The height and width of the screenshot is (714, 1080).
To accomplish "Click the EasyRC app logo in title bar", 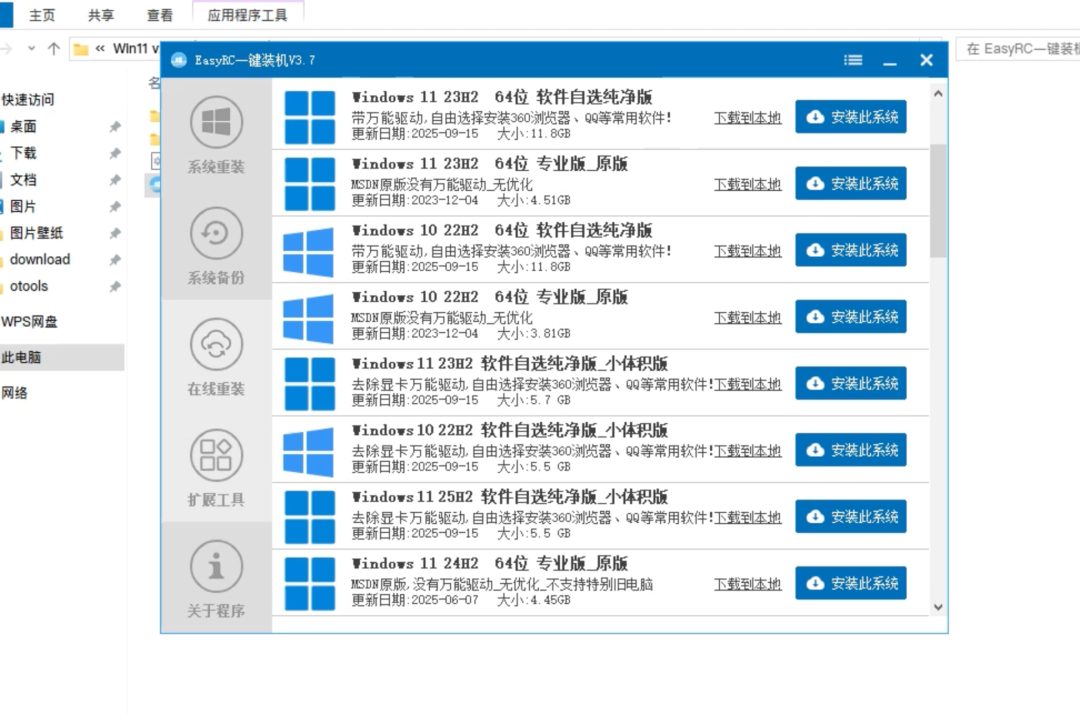I will [178, 60].
